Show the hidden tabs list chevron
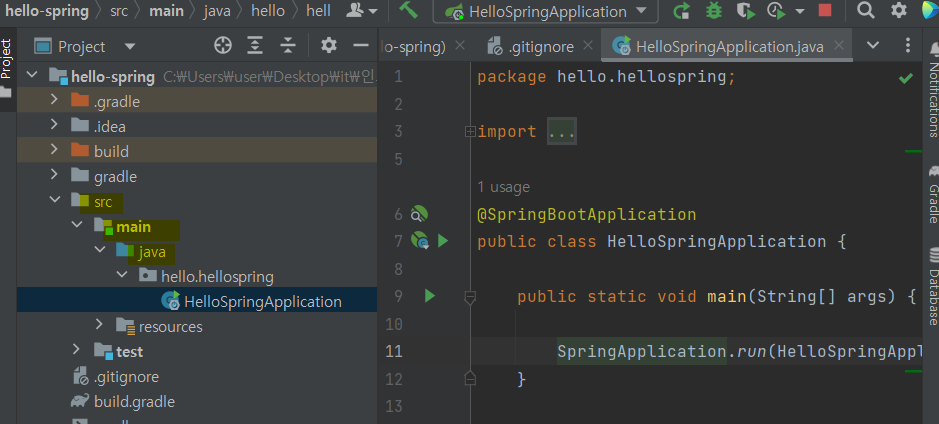Screen dimensions: 939x424 (873, 45)
